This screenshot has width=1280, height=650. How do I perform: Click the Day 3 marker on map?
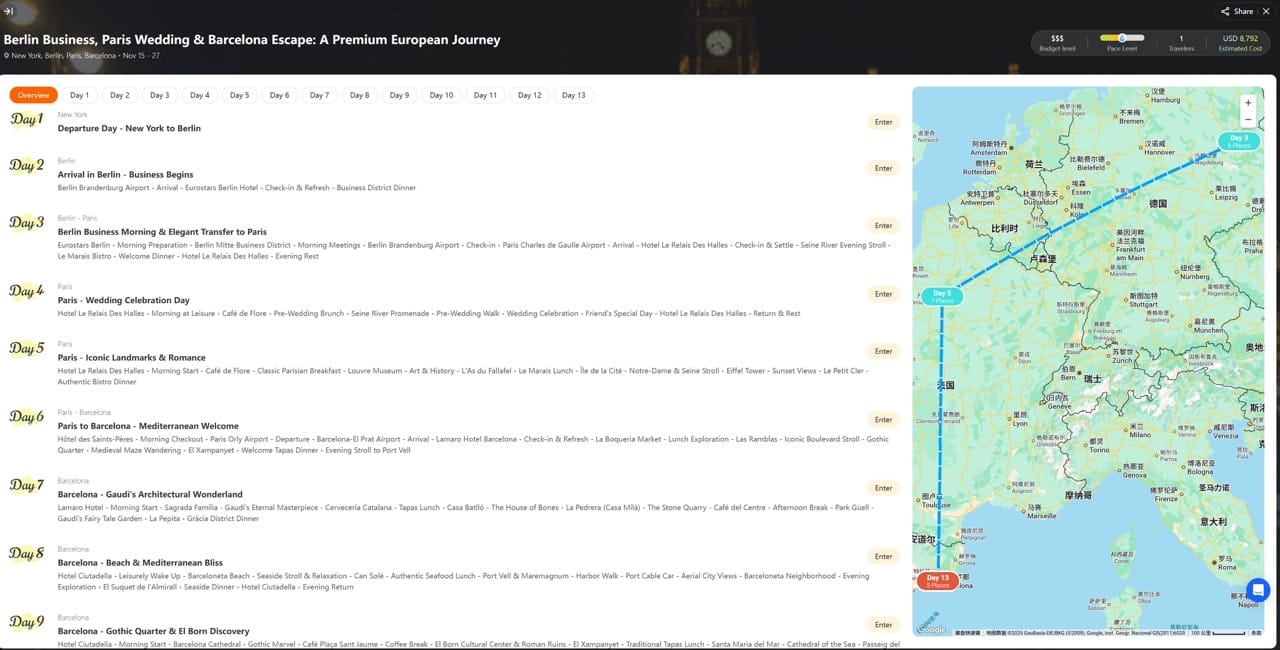[x=1238, y=141]
